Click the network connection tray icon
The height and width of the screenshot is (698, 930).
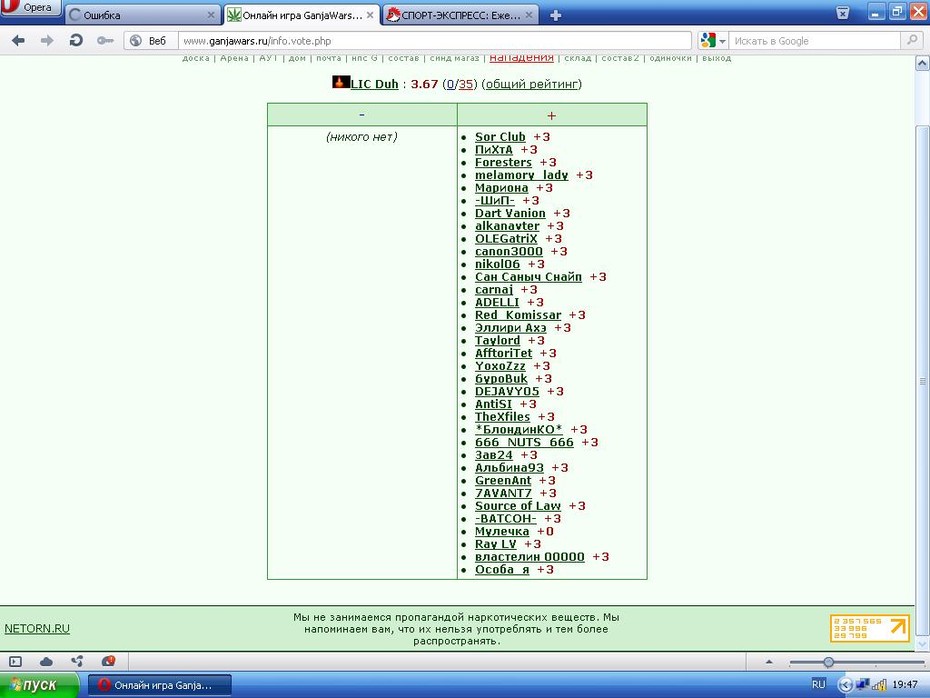862,686
